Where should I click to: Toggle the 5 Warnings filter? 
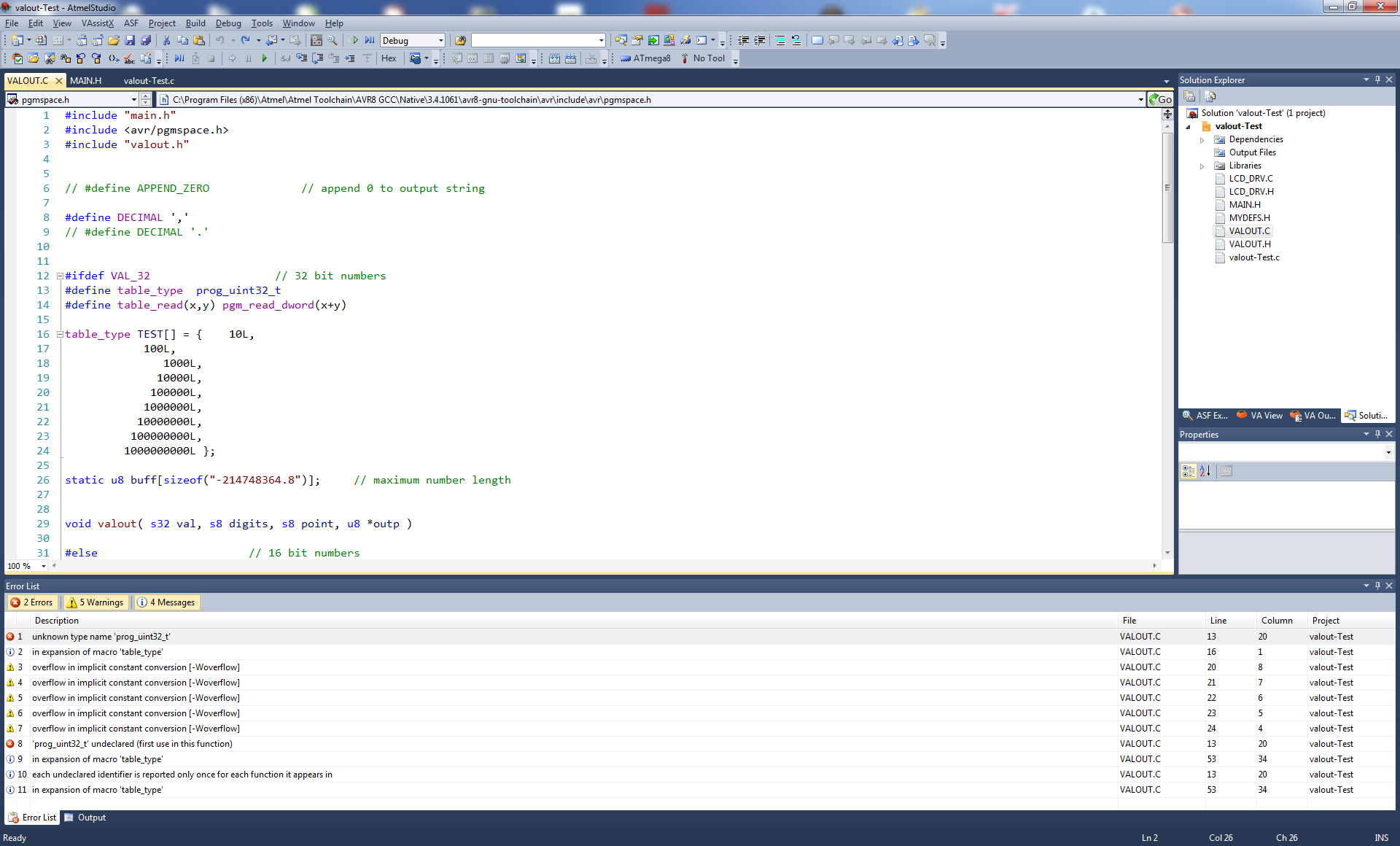(x=96, y=602)
